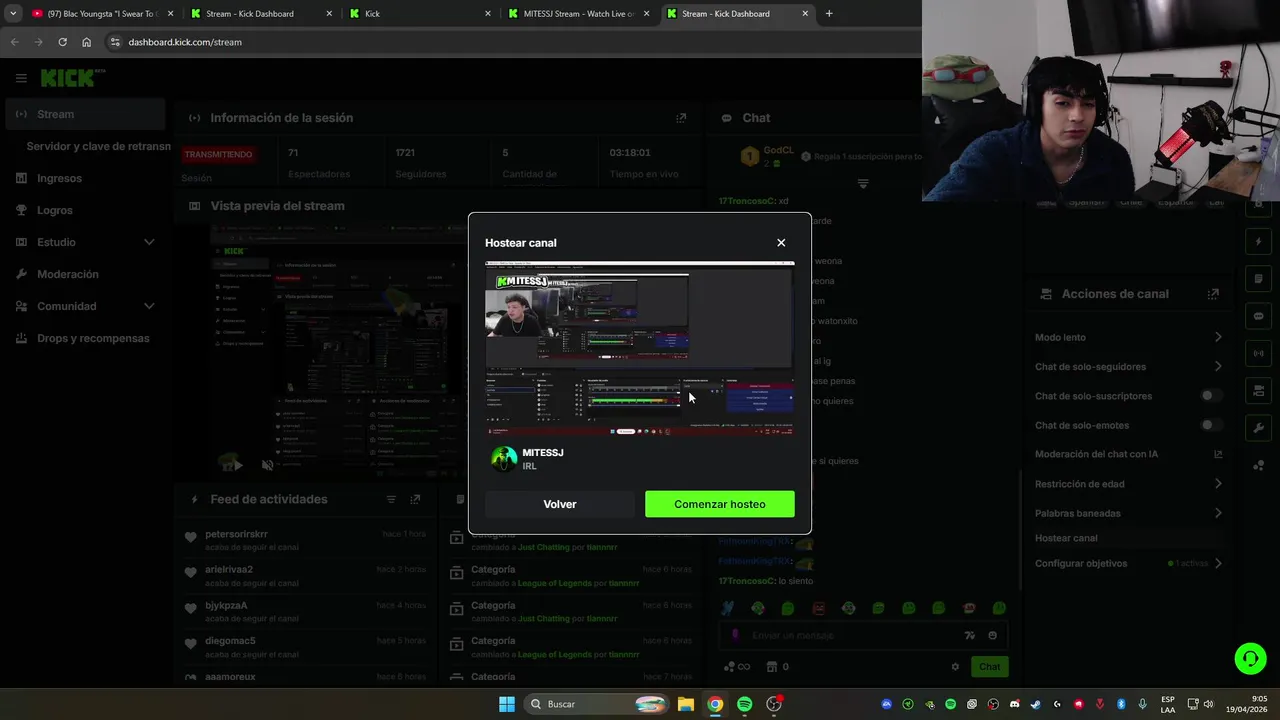Open Moderación del chat con IA
The width and height of the screenshot is (1280, 720).
(x=1128, y=454)
